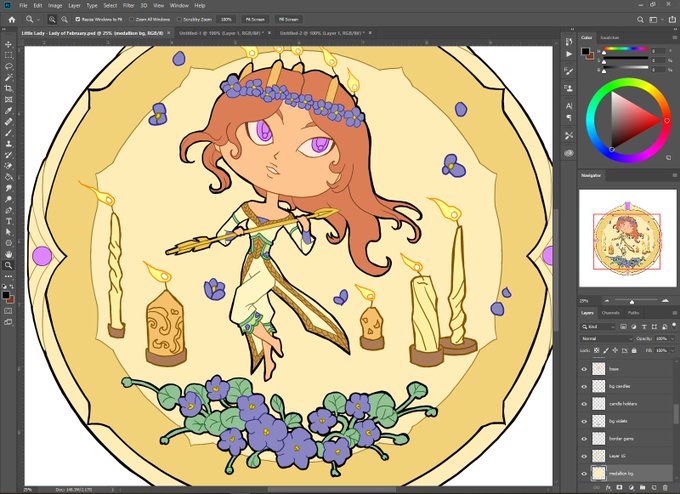Select the Brush tool
The image size is (680, 494).
[8, 133]
